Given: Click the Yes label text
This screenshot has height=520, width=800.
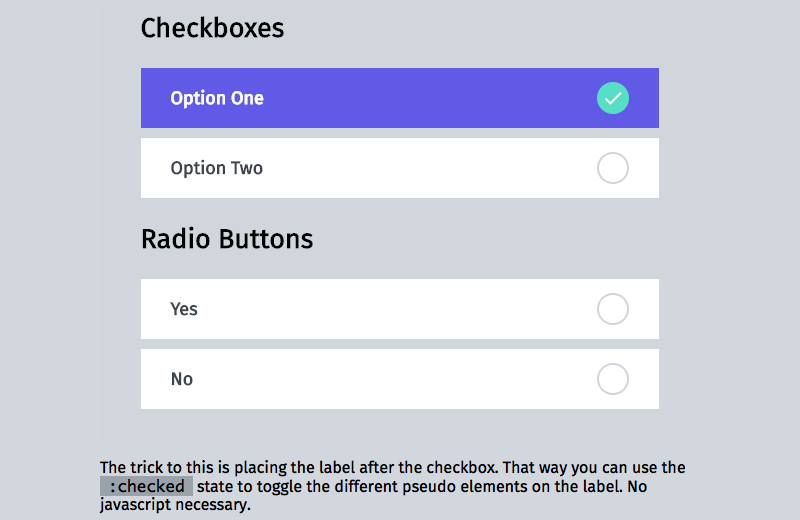Looking at the screenshot, I should click(x=184, y=309).
